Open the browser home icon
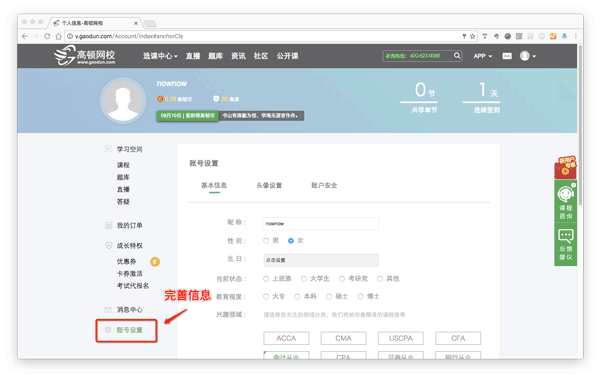This screenshot has width=600, height=379. pyautogui.click(x=58, y=36)
